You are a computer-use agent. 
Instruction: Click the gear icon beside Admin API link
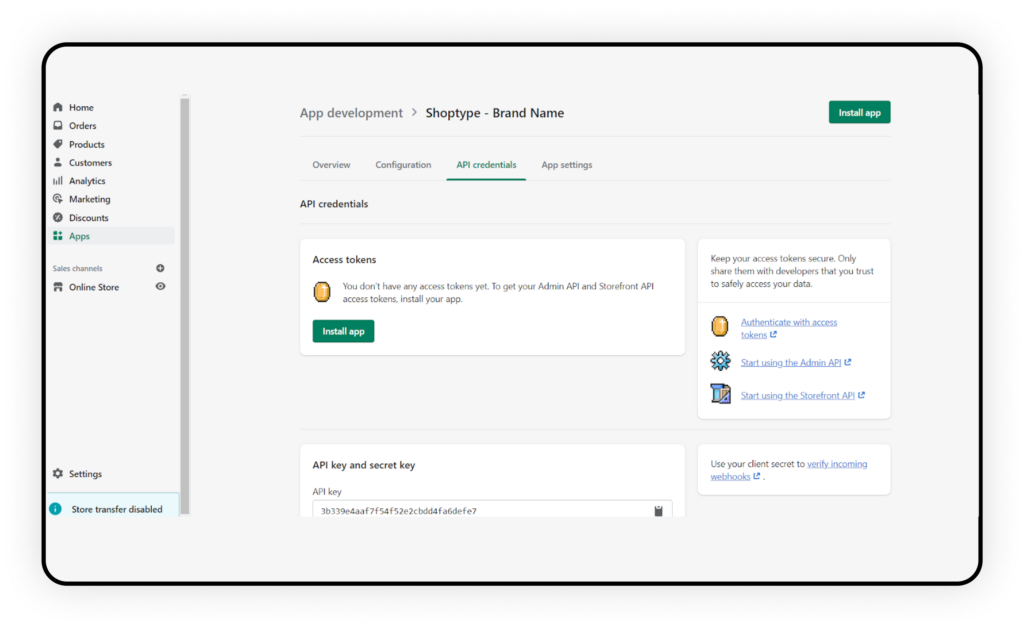coord(720,360)
